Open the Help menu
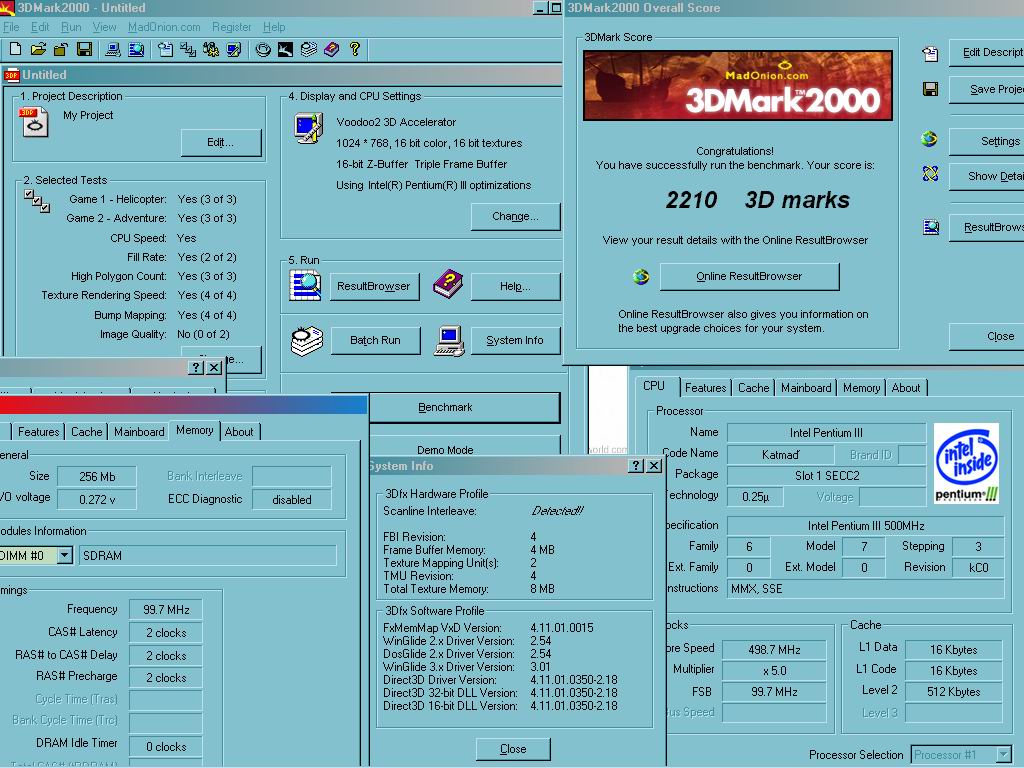This screenshot has width=1024, height=768. coord(274,27)
